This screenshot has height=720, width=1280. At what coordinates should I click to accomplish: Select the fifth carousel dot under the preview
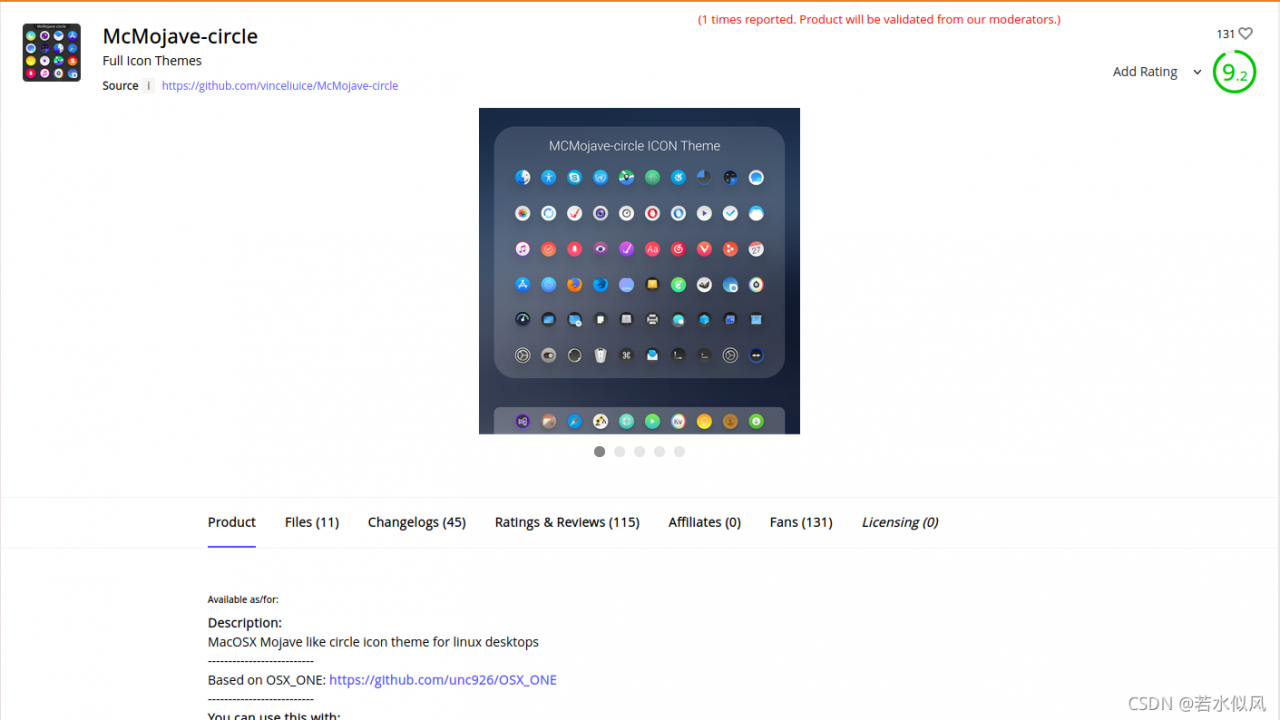(680, 452)
